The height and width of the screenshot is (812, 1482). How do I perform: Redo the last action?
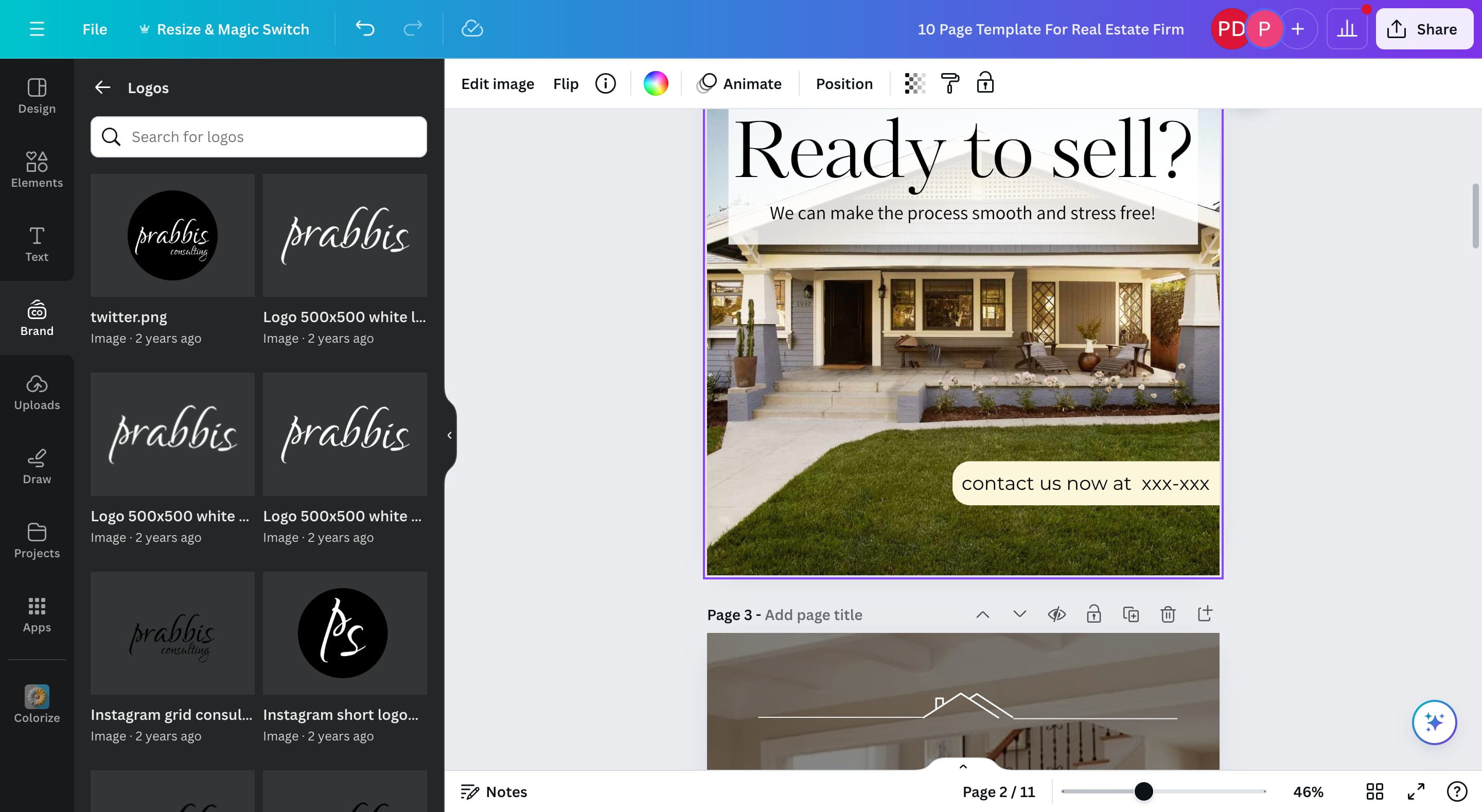(x=413, y=29)
